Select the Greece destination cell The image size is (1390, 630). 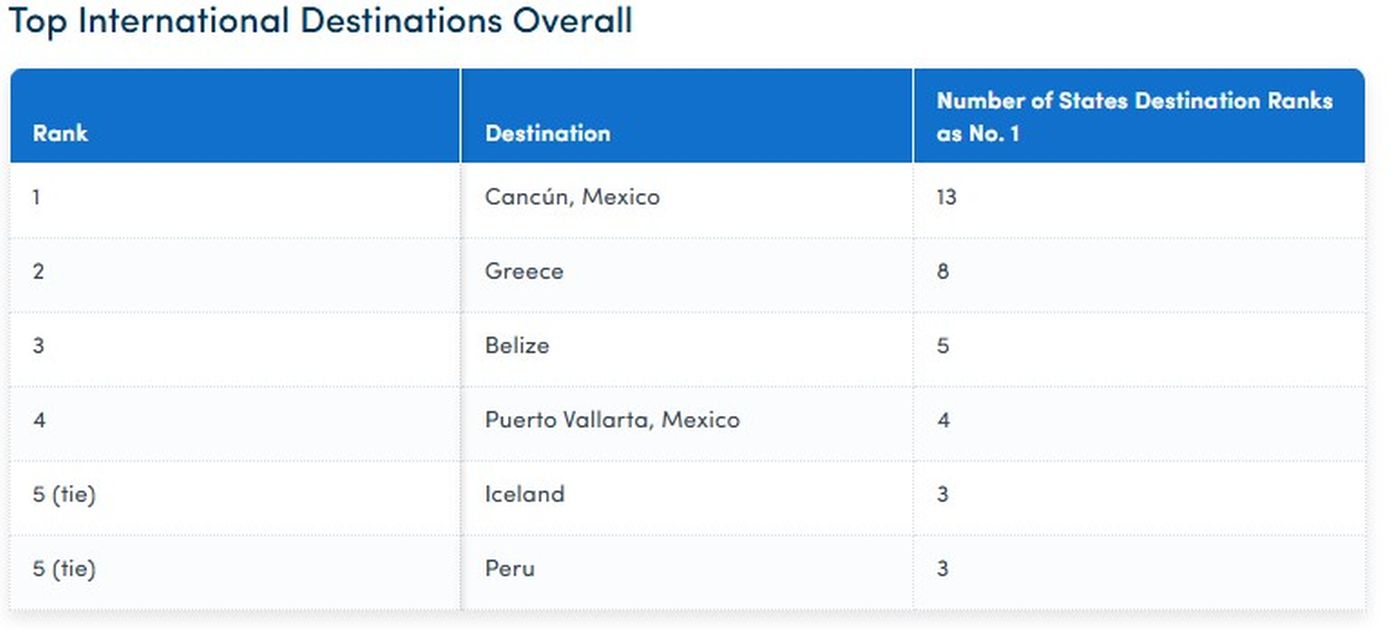[524, 271]
